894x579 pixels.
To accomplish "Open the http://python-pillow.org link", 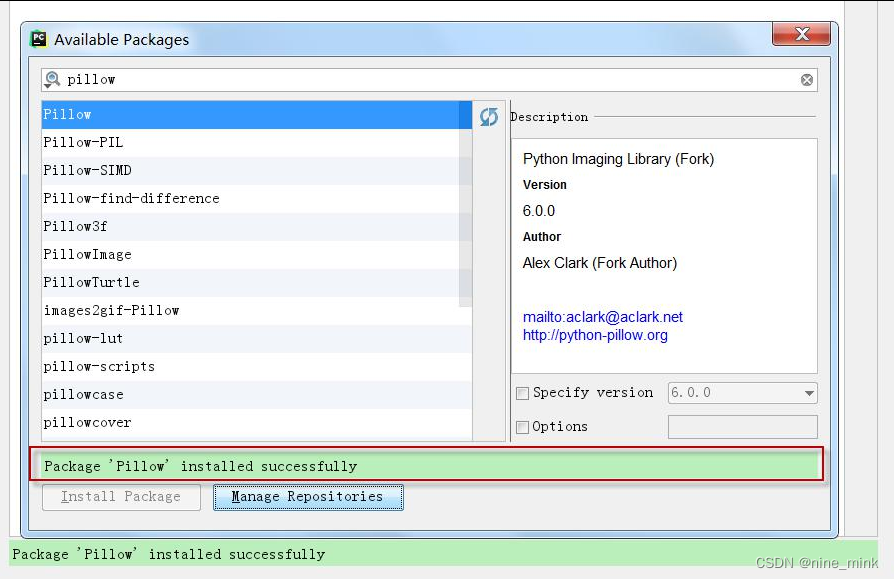I will pyautogui.click(x=595, y=335).
